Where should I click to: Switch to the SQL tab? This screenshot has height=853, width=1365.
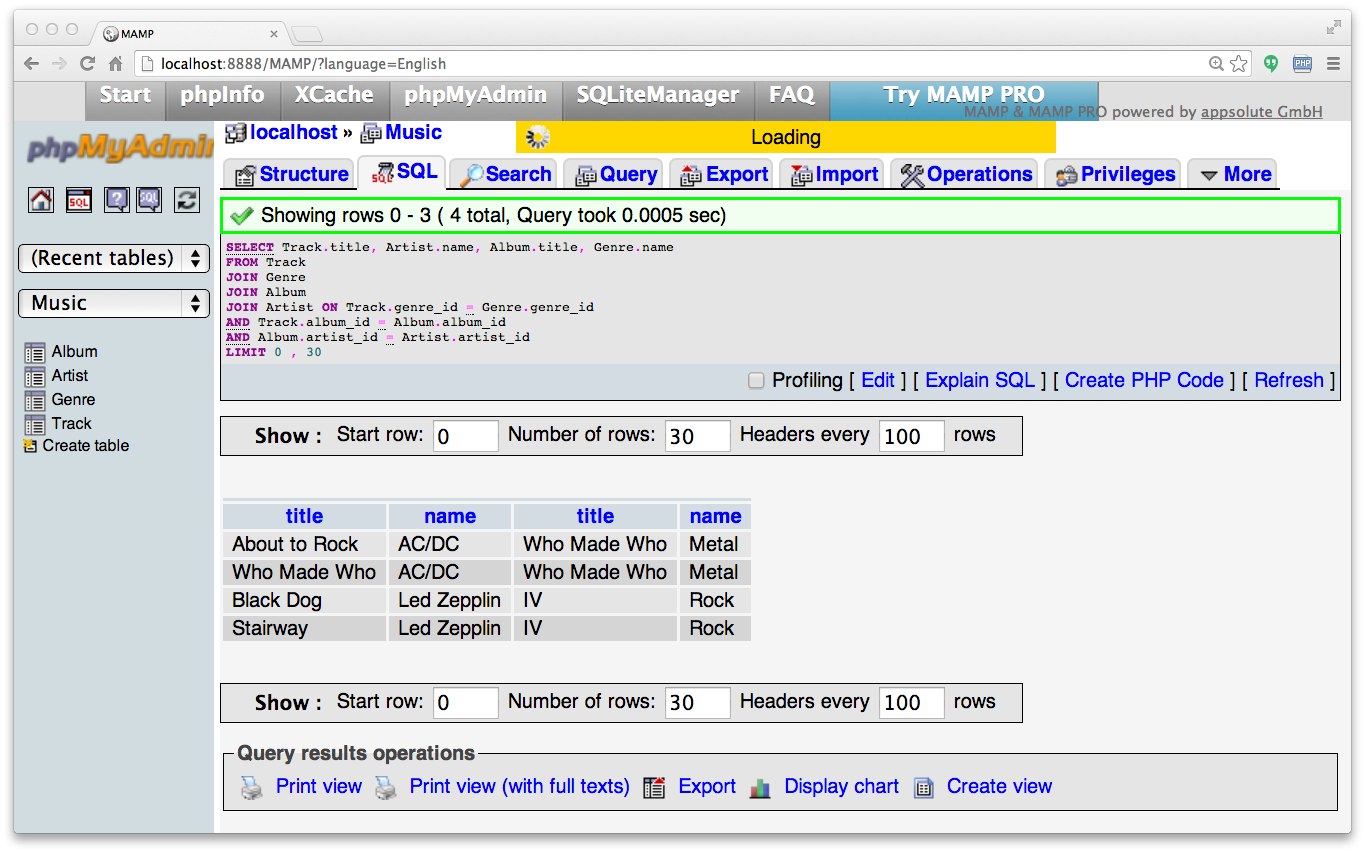point(403,172)
